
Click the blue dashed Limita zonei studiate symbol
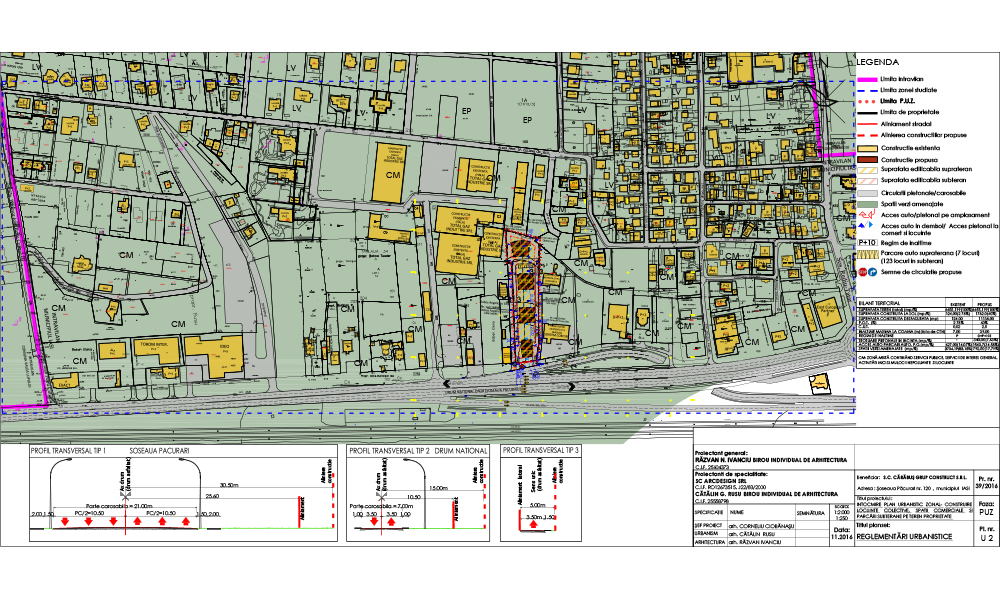click(865, 91)
